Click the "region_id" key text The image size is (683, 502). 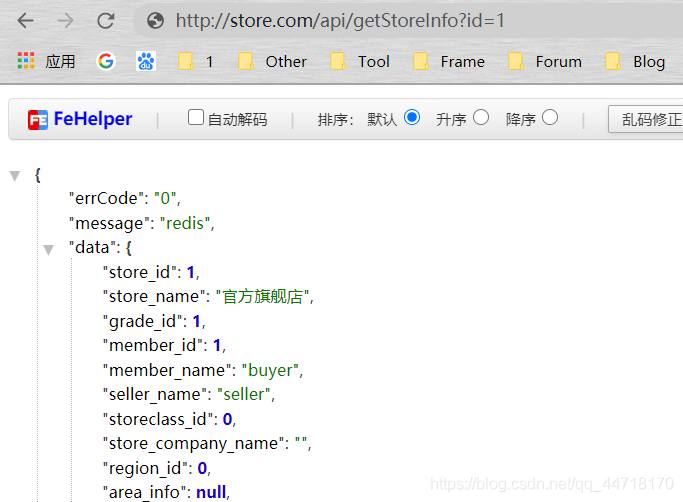(x=145, y=468)
